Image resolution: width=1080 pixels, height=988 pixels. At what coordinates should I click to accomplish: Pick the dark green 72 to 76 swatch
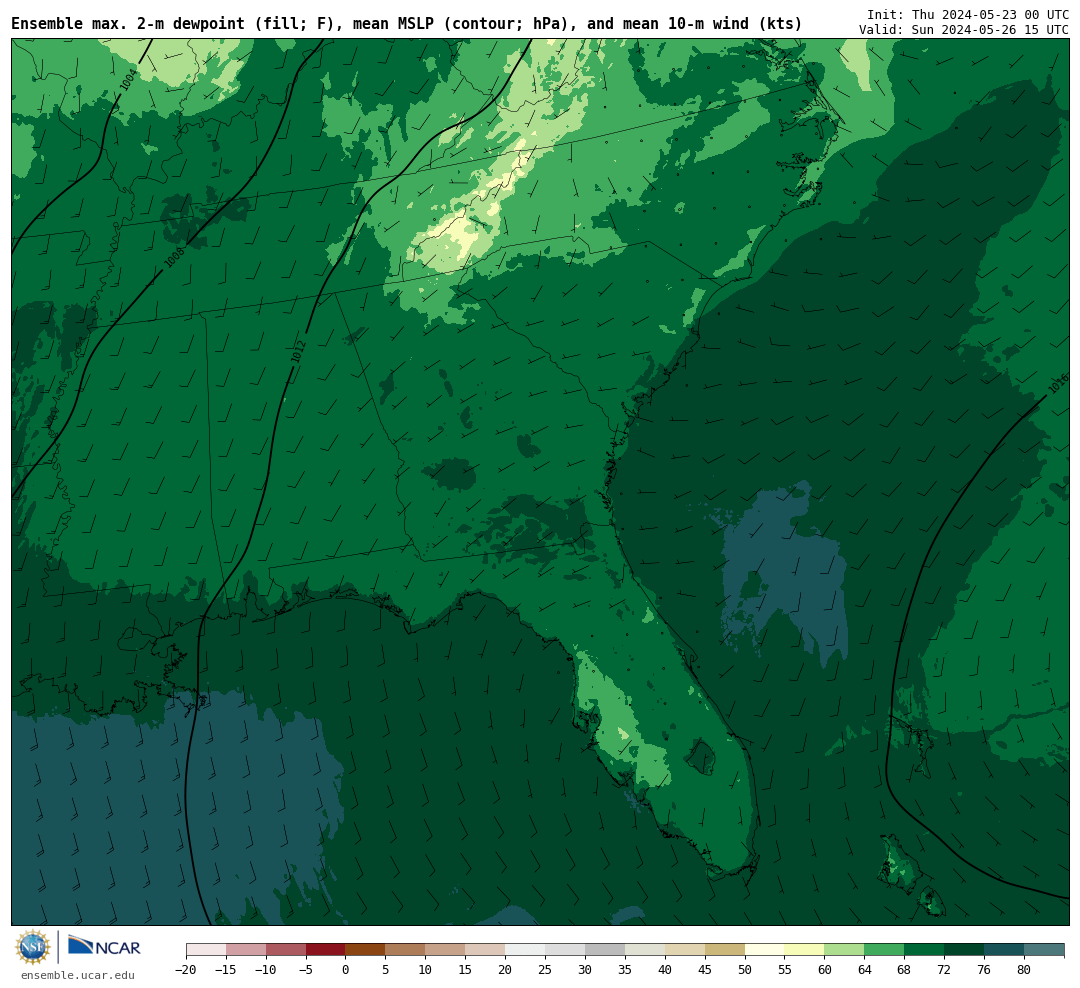click(x=964, y=950)
